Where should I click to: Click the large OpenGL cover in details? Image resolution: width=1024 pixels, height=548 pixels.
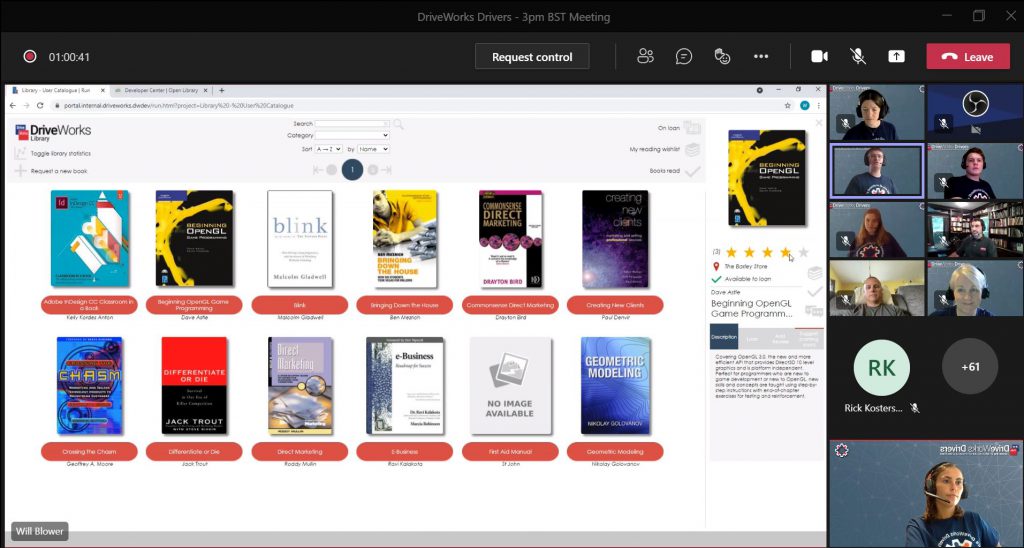[767, 178]
